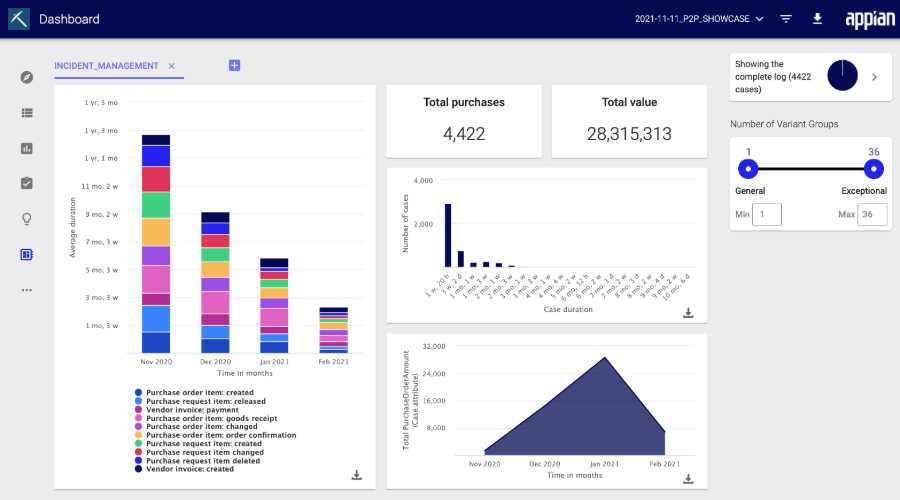
Task: Click the Exceptional variant slider handle
Action: [874, 169]
